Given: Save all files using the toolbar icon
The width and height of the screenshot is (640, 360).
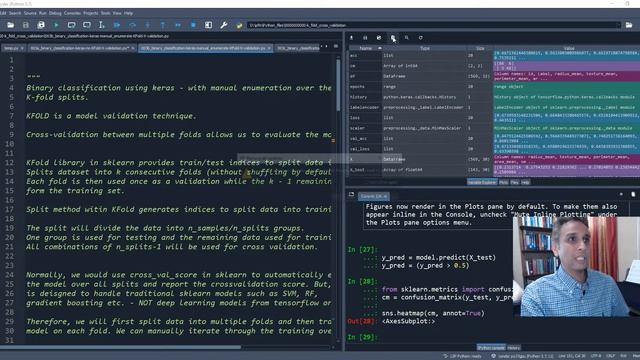Looking at the screenshot, I should pyautogui.click(x=41, y=25).
